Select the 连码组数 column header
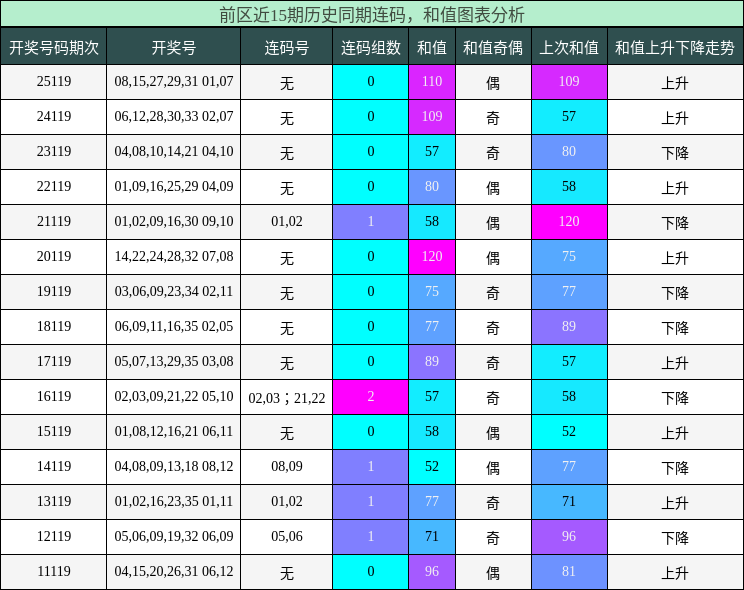The width and height of the screenshot is (744, 590). coord(371,47)
